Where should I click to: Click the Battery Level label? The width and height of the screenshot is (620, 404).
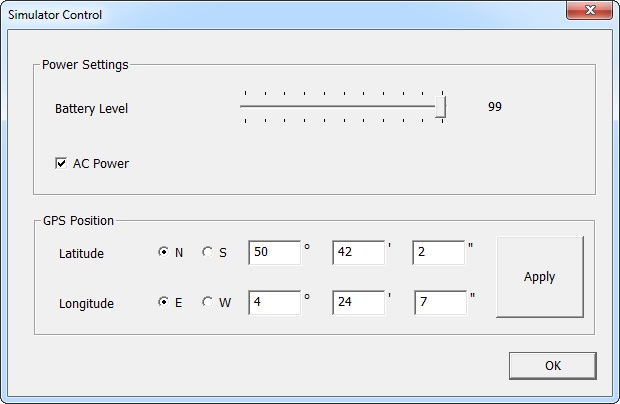[x=91, y=108]
